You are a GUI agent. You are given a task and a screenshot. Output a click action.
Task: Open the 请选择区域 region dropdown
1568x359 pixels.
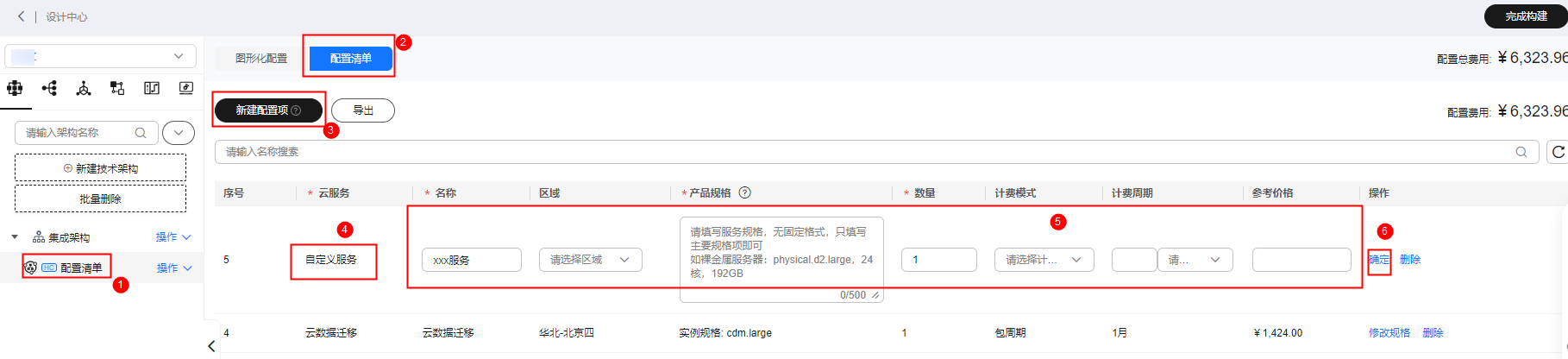tap(590, 260)
